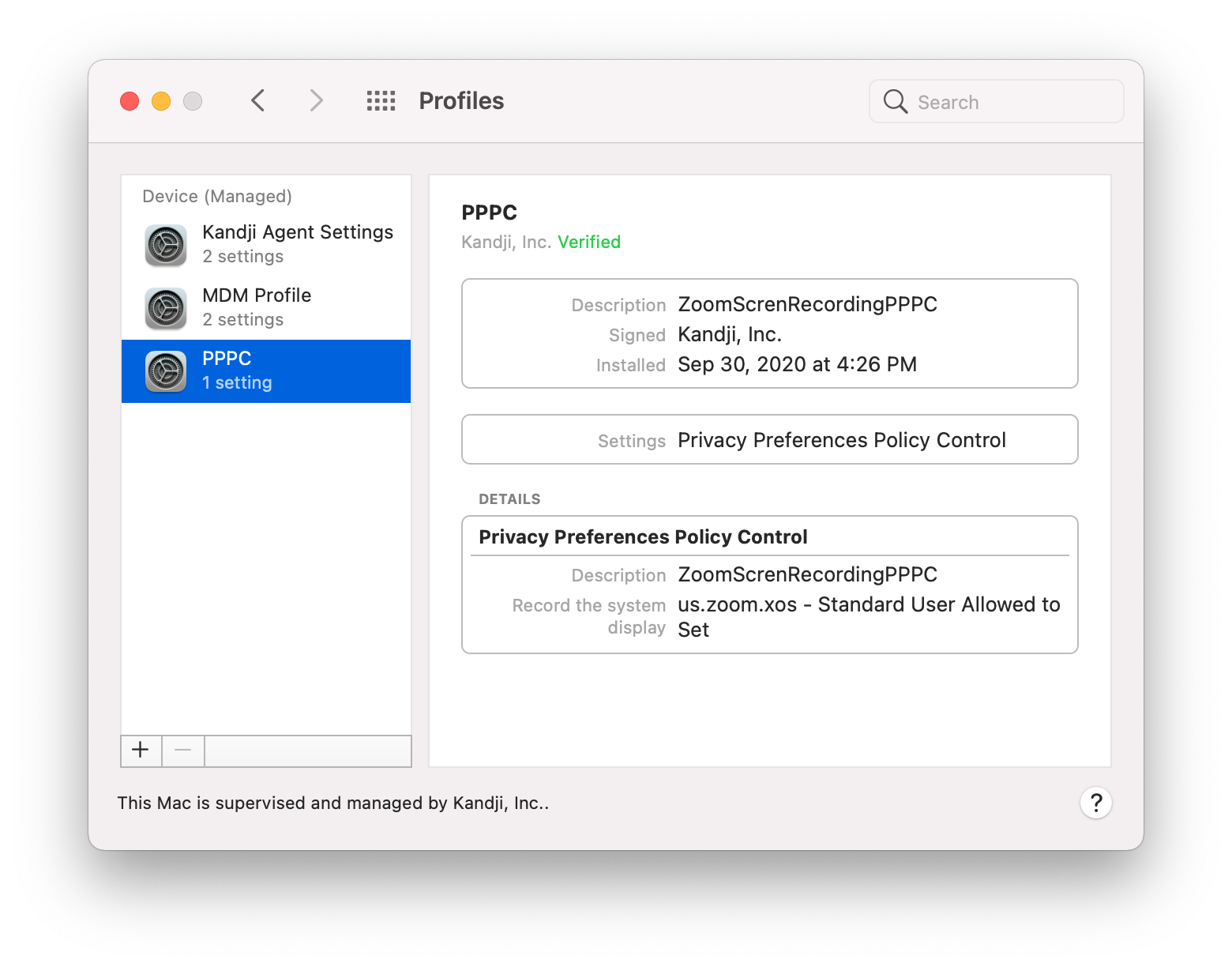Click the Profiles title in the toolbar

tap(461, 100)
